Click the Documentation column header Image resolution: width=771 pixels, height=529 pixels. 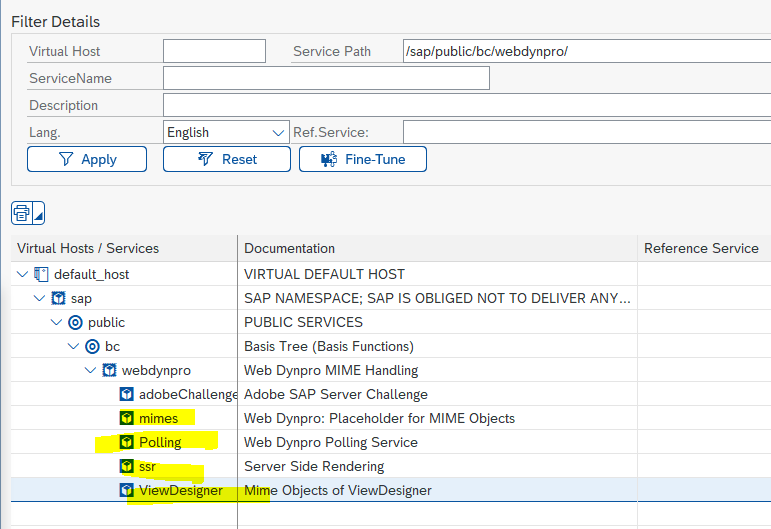[x=438, y=248]
